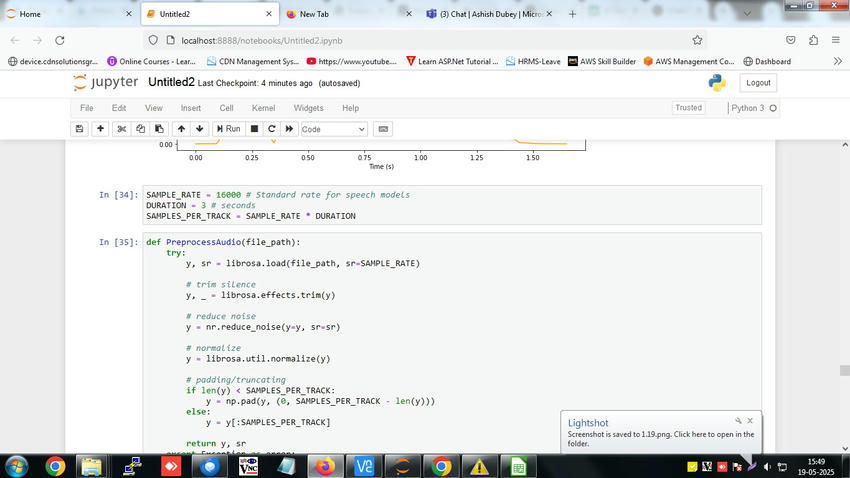This screenshot has height=478, width=850.
Task: Move the selected cell down
Action: point(200,129)
